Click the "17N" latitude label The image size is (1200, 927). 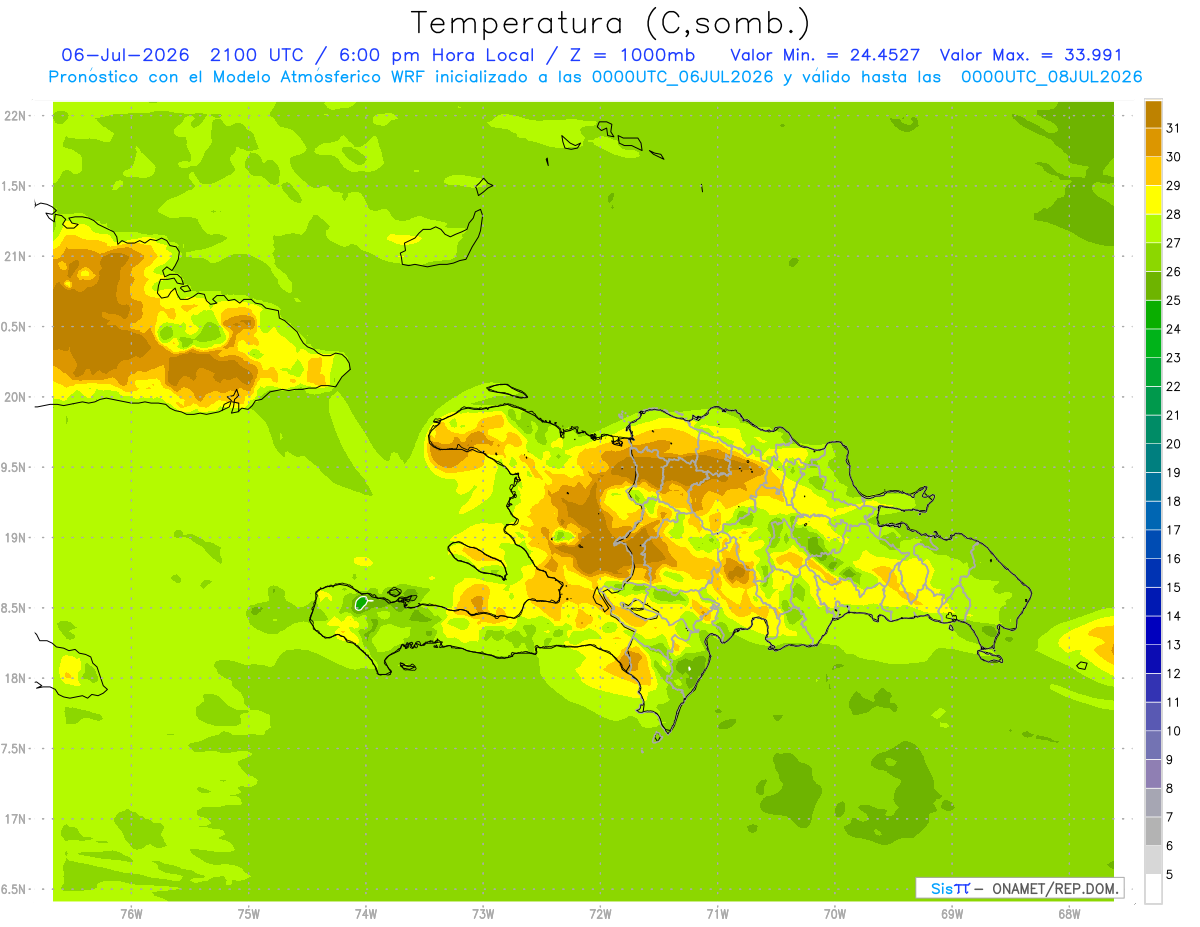point(16,819)
